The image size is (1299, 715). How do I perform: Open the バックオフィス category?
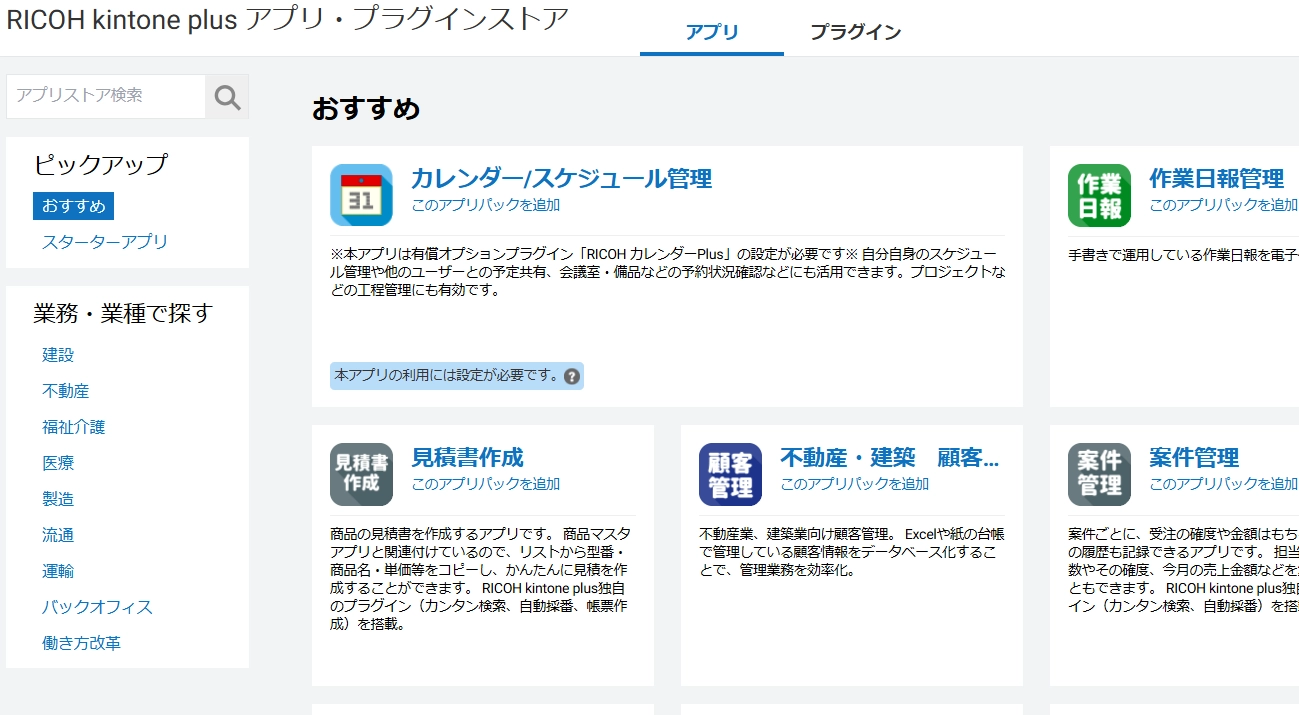pyautogui.click(x=97, y=607)
